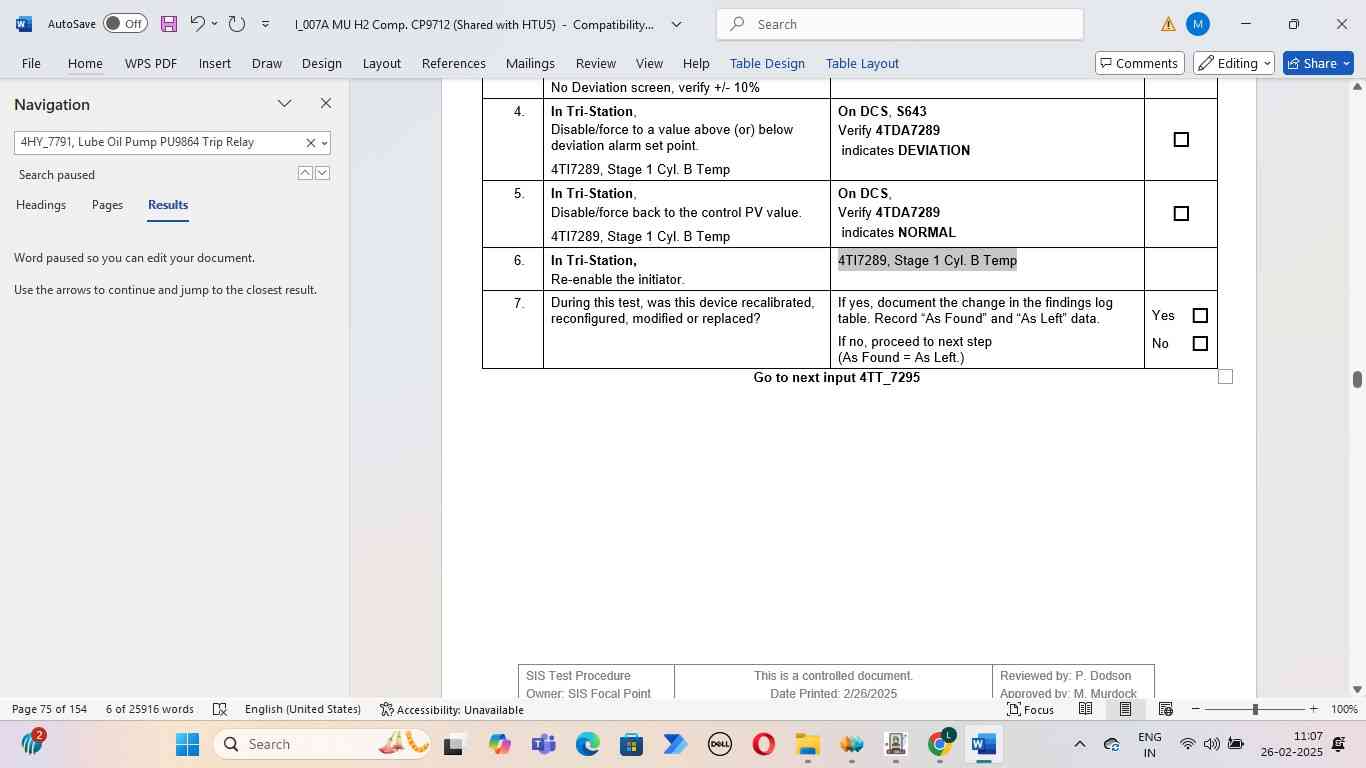Jump to next search result arrow
The height and width of the screenshot is (768, 1366).
point(322,173)
